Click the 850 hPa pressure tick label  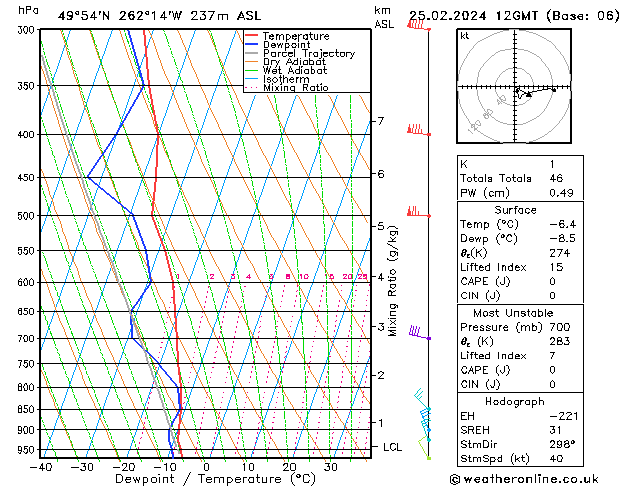pyautogui.click(x=27, y=410)
